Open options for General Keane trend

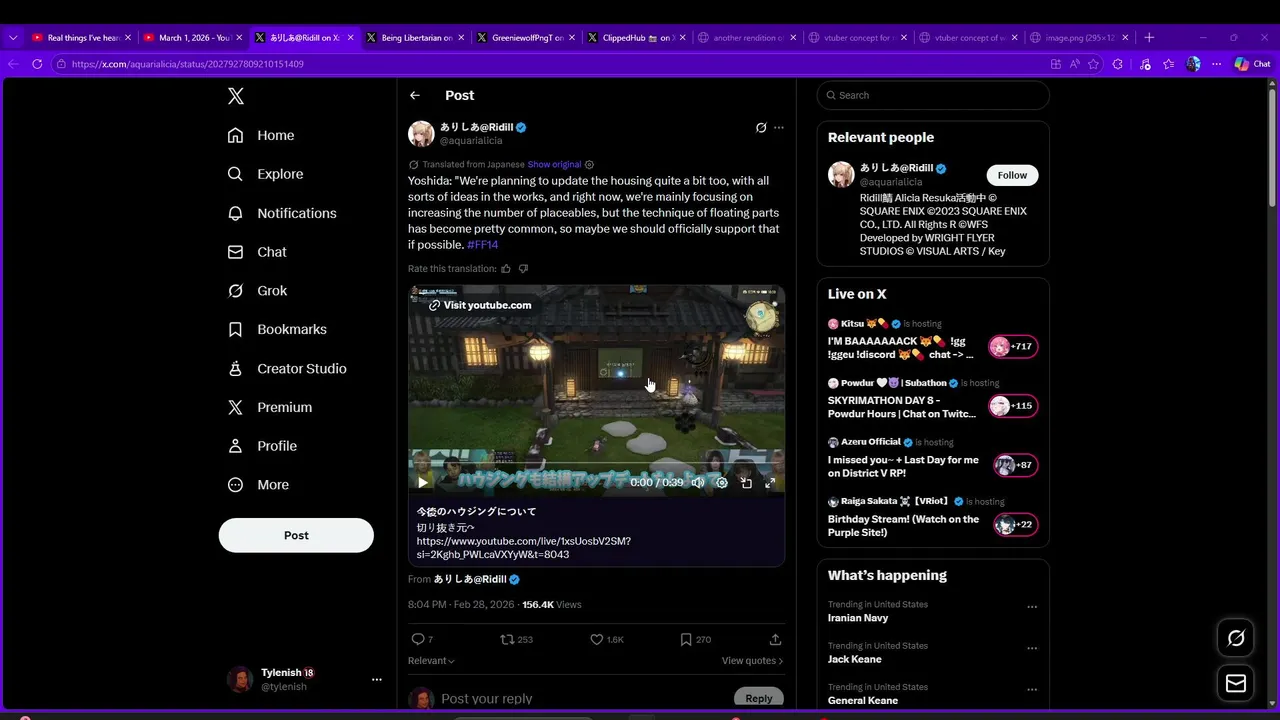click(1032, 689)
